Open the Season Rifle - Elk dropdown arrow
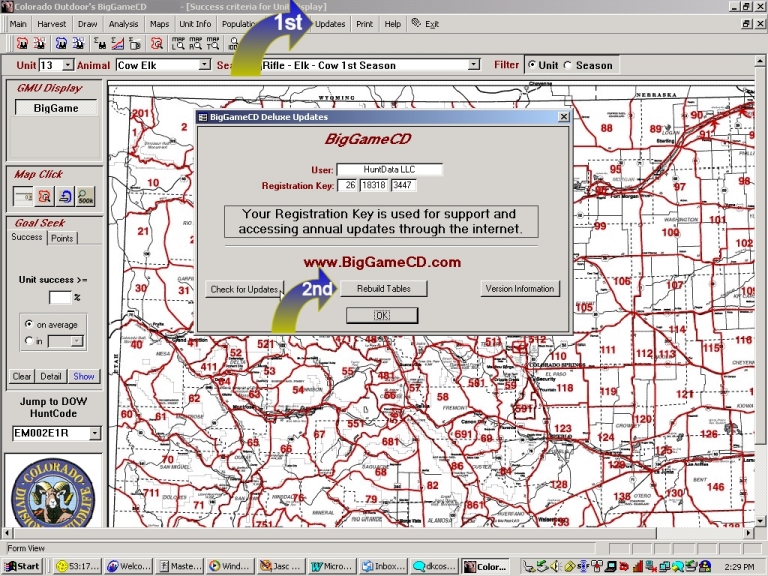Image resolution: width=768 pixels, height=576 pixels. coord(473,65)
